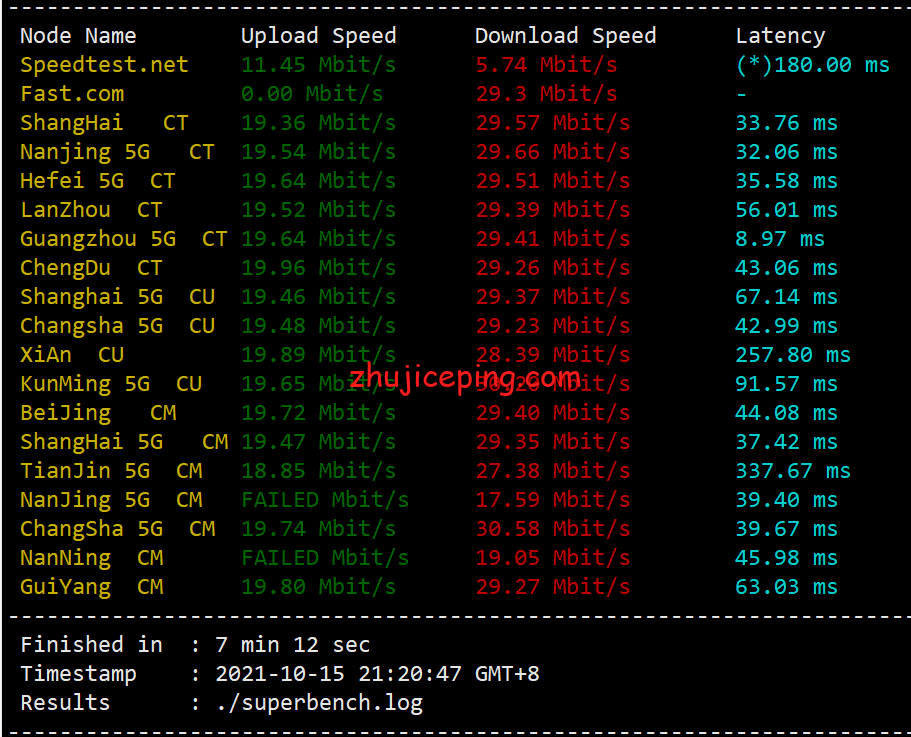Select the 8.97 ms Guangzhou latency
The image size is (911, 737).
click(780, 239)
